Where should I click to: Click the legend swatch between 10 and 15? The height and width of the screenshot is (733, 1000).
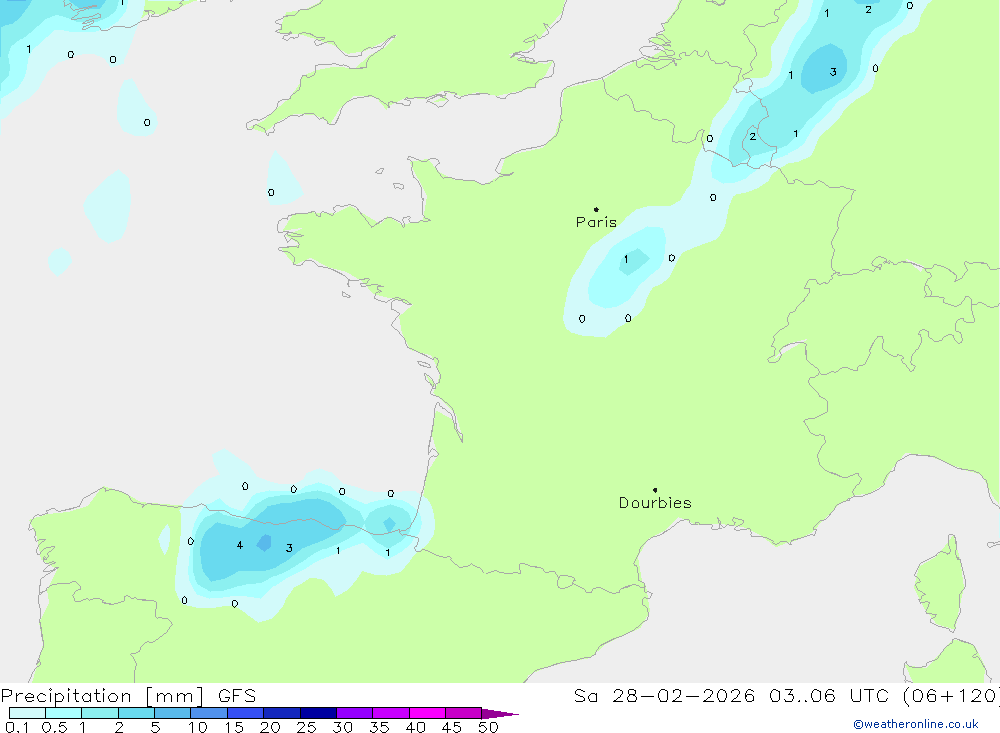(x=209, y=713)
